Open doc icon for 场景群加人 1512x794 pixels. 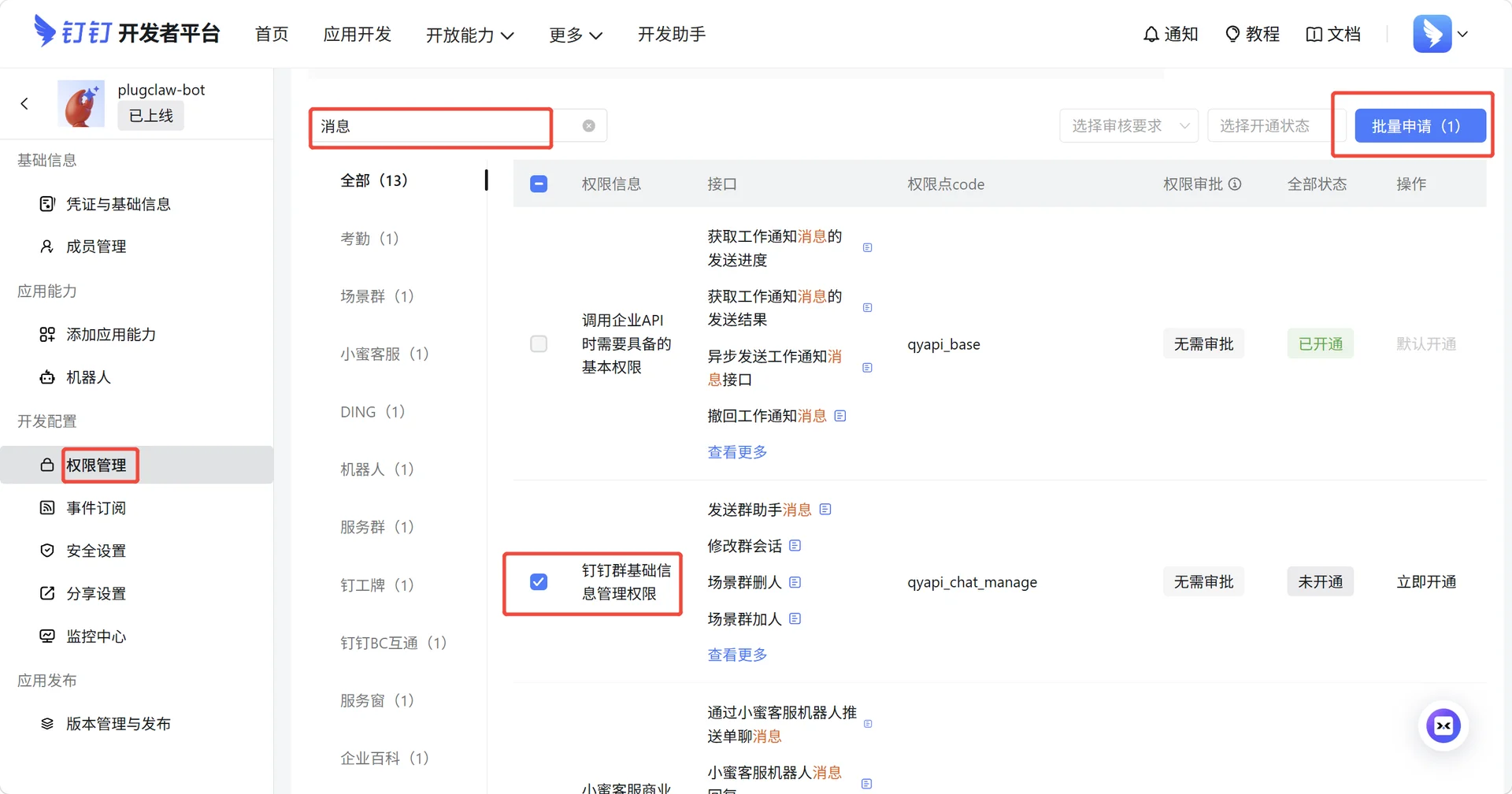(795, 619)
